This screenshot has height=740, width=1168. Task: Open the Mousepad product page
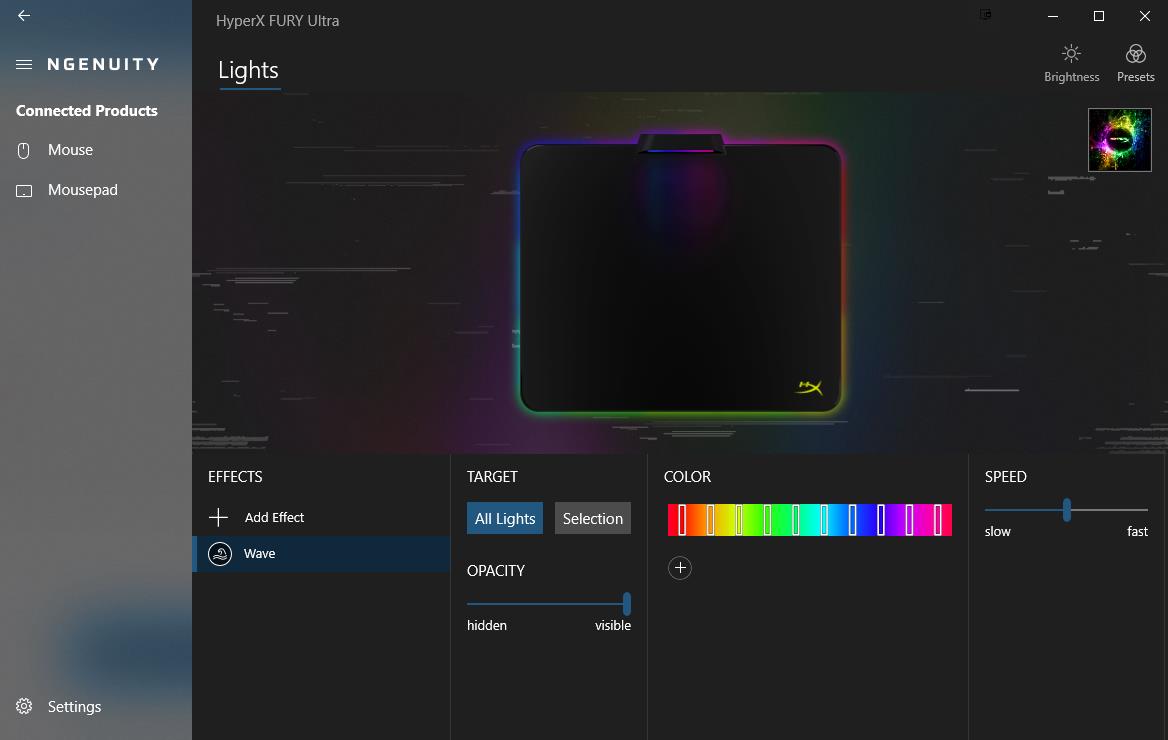82,190
